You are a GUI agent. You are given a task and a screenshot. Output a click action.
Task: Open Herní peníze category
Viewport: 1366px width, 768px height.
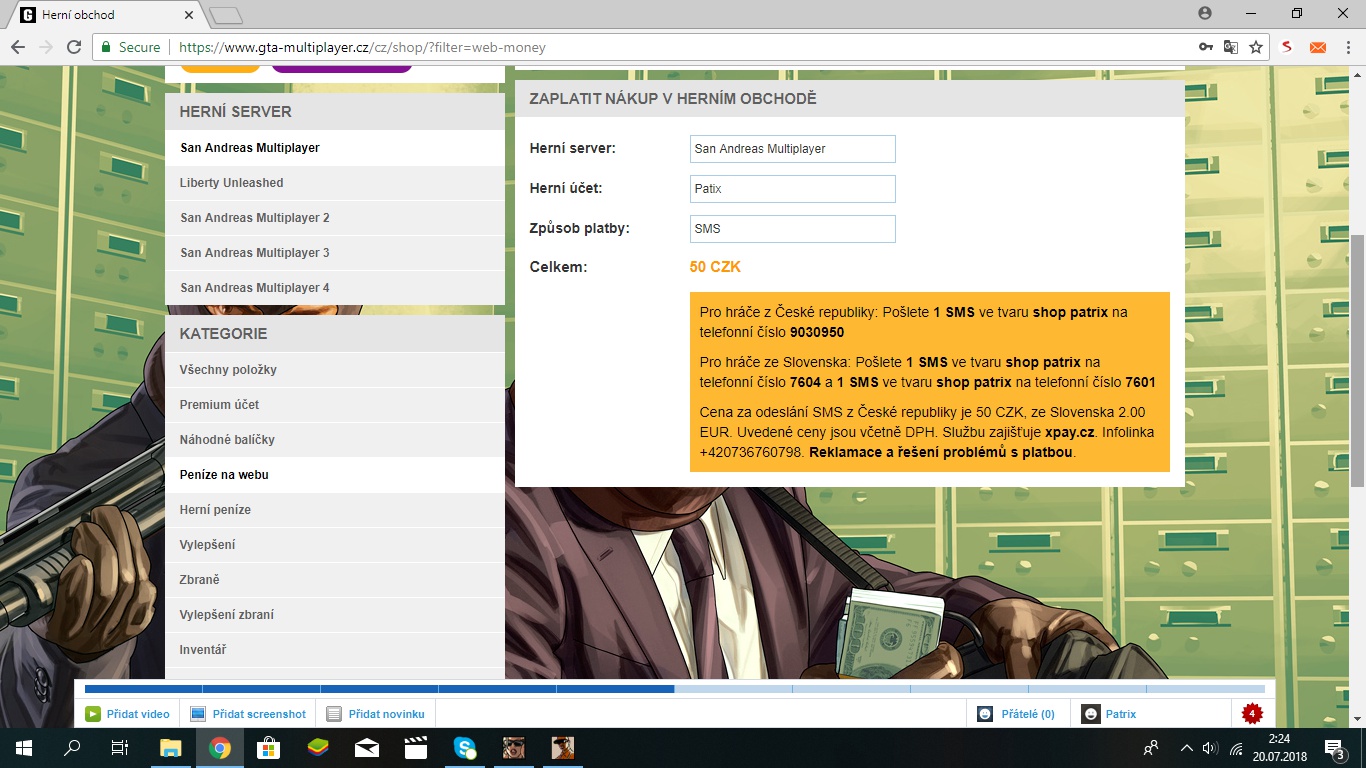point(335,510)
